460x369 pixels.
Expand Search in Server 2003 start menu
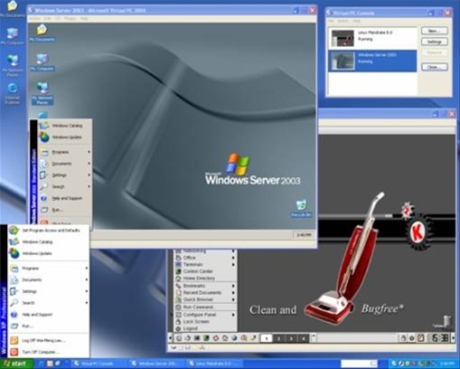coord(65,187)
